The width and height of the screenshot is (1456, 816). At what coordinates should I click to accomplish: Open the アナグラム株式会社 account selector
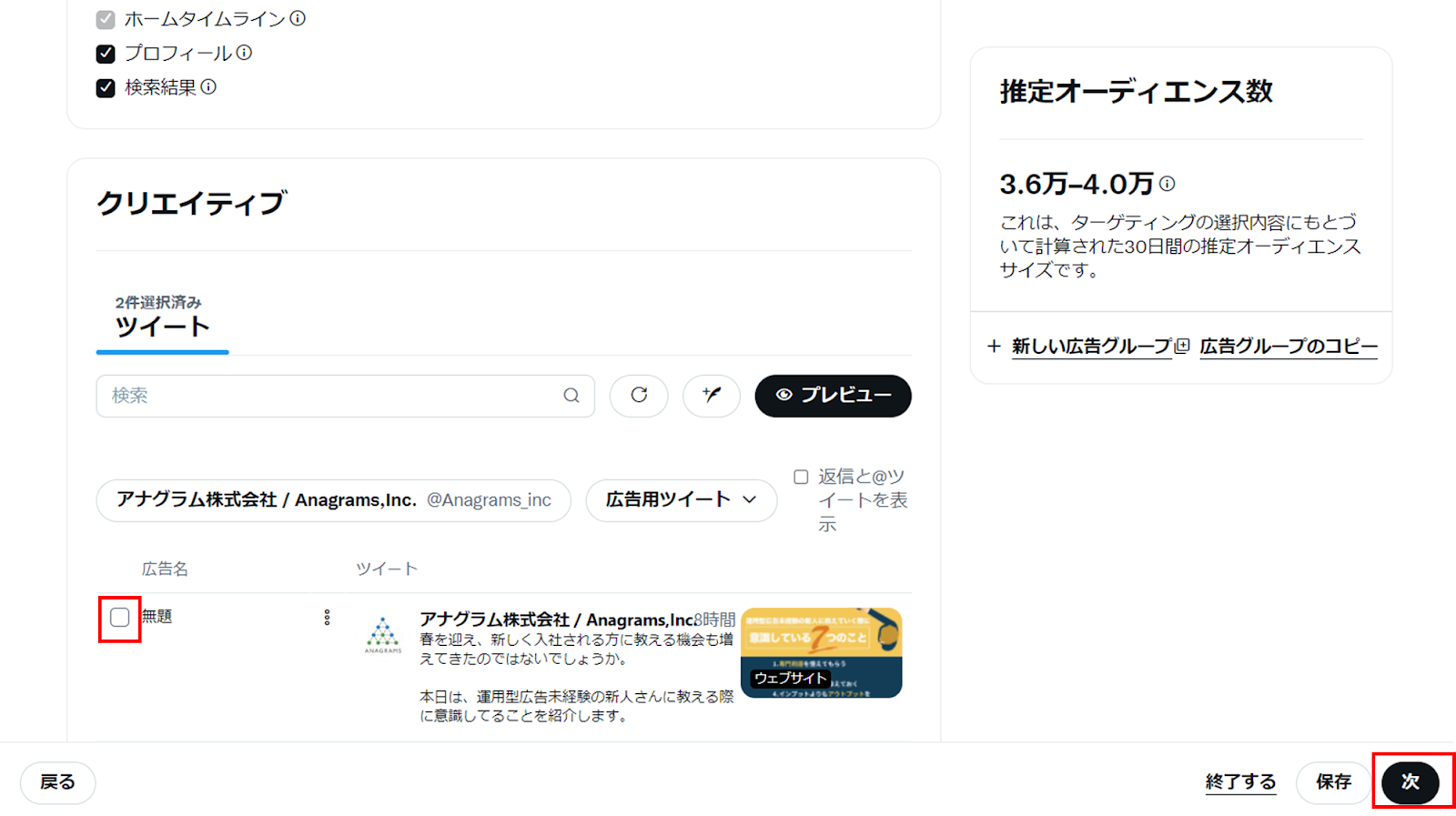tap(333, 500)
